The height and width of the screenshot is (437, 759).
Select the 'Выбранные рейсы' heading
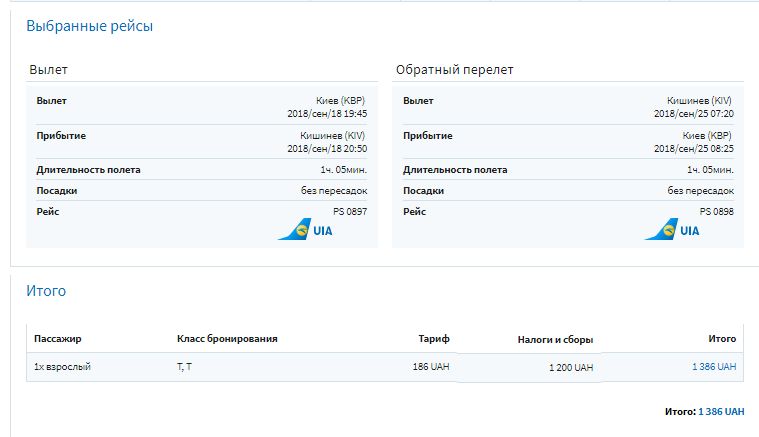pos(89,26)
